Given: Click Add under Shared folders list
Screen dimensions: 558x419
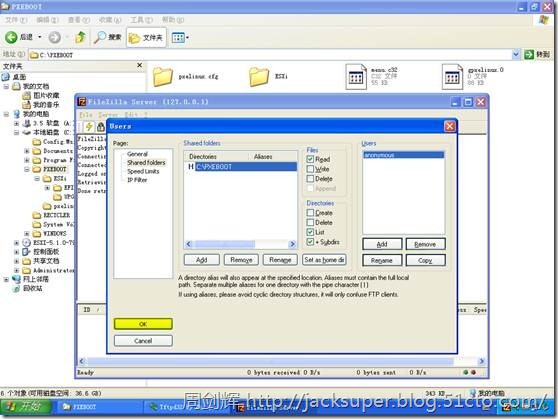Looking at the screenshot, I should tap(201, 260).
